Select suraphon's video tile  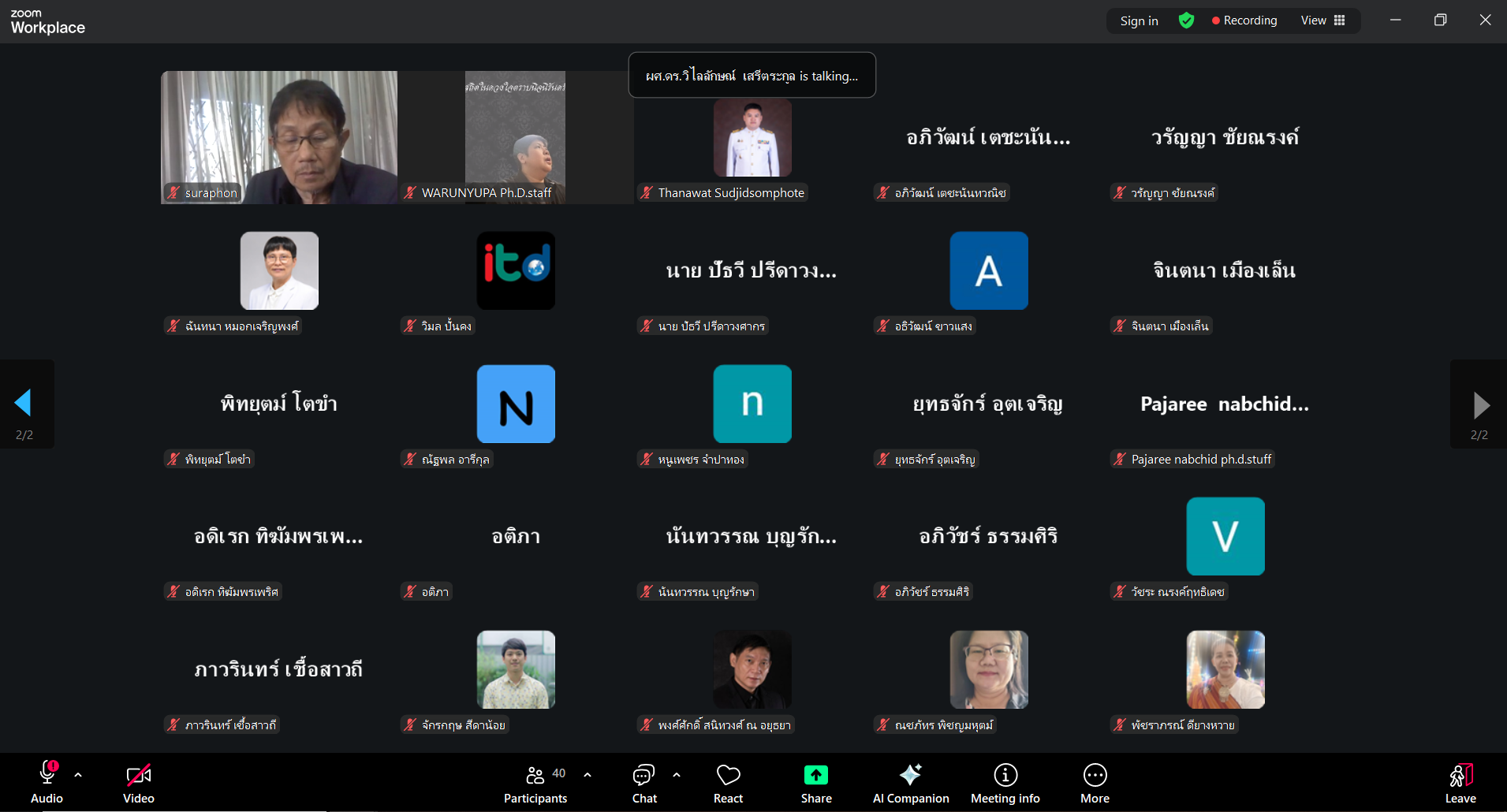pyautogui.click(x=279, y=137)
